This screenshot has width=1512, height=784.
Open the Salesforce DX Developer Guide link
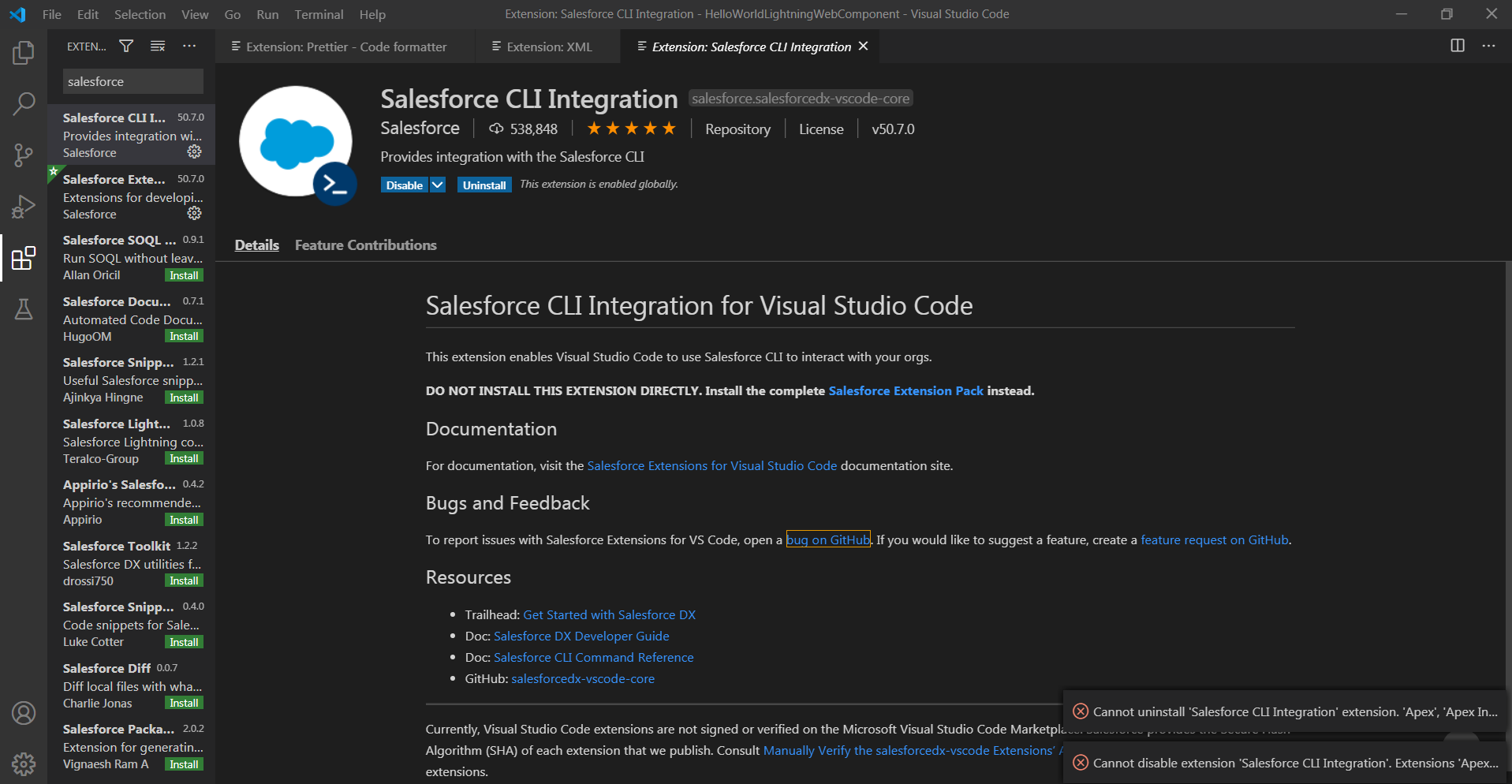(x=581, y=636)
